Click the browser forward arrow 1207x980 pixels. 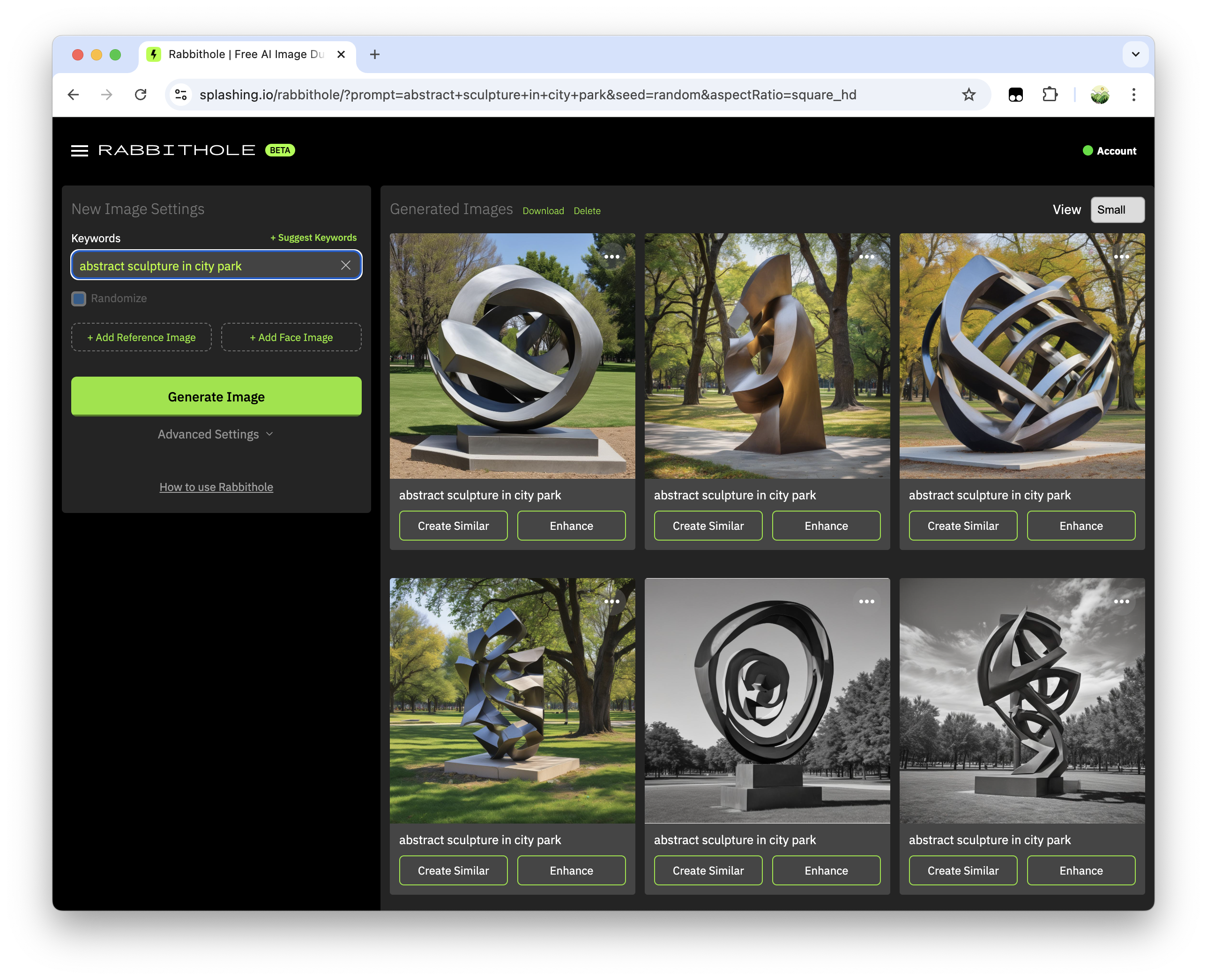pos(107,94)
